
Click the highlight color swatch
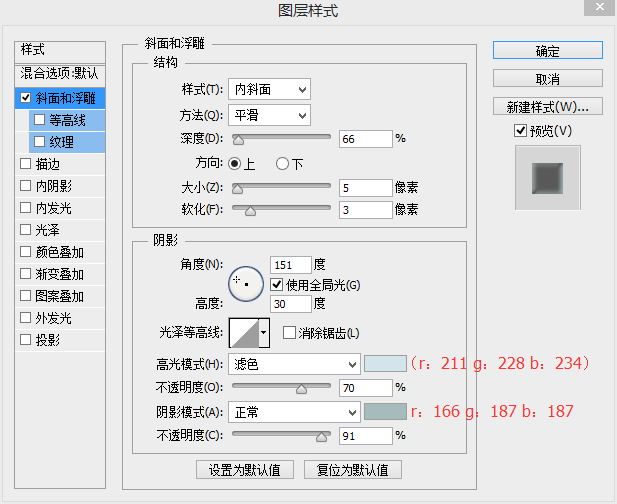[385, 364]
